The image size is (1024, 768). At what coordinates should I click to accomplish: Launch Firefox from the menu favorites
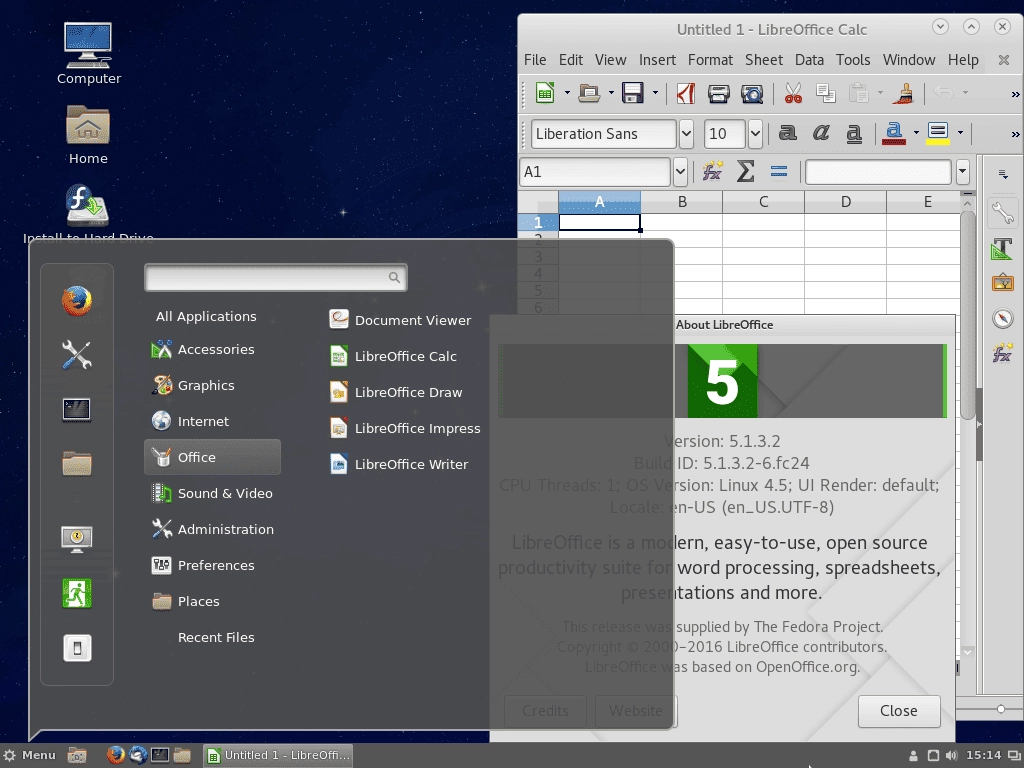tap(77, 301)
